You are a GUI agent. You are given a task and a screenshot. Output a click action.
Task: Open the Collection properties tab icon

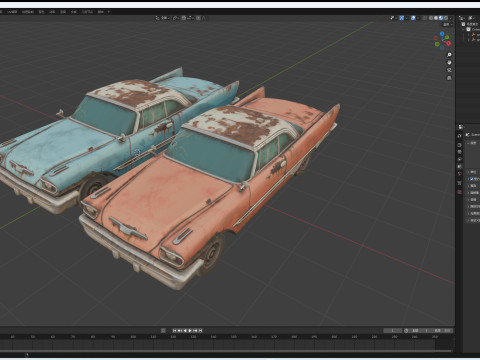pyautogui.click(x=459, y=183)
